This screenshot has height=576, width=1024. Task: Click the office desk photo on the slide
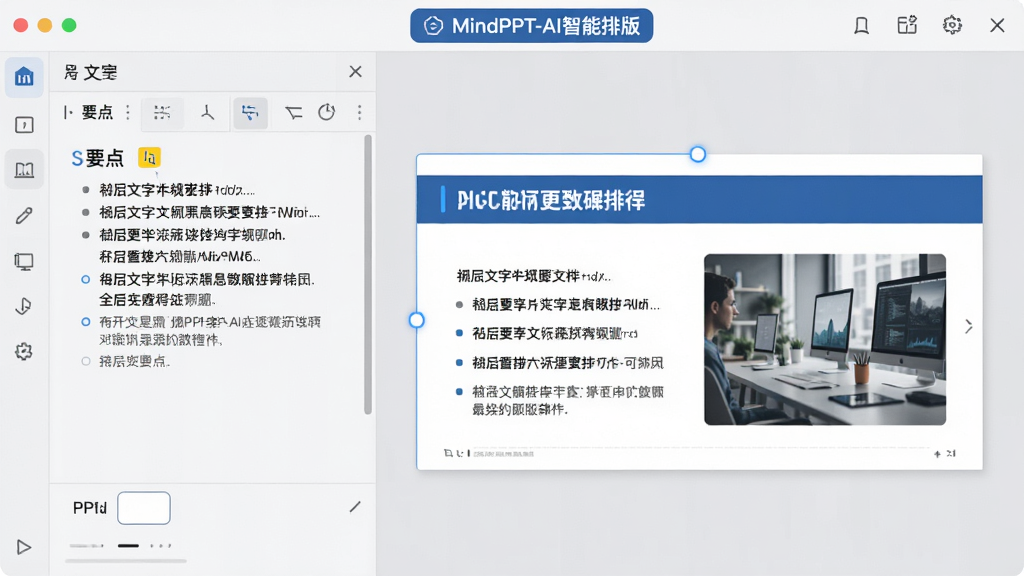coord(825,340)
